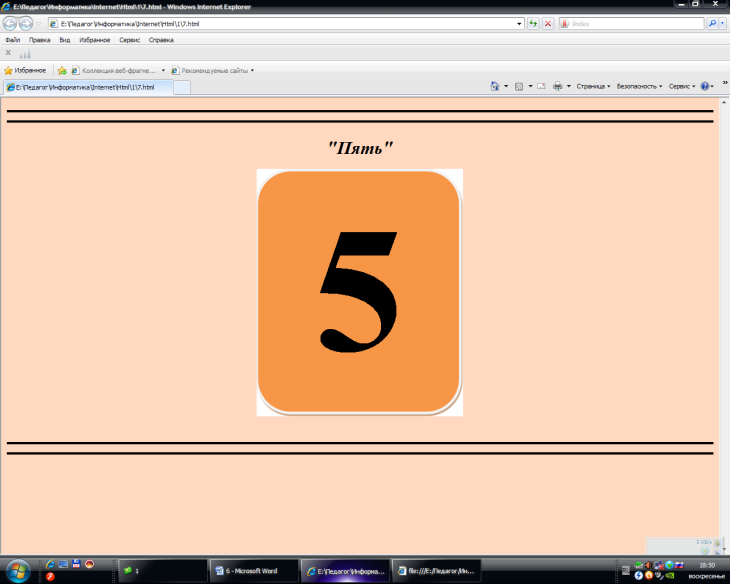Open the Избранное menu in the menu bar
Viewport: 730px width, 584px height.
[x=95, y=40]
